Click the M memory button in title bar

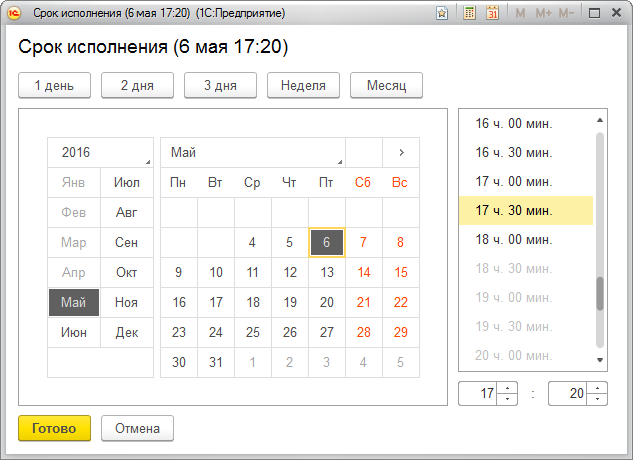point(520,13)
